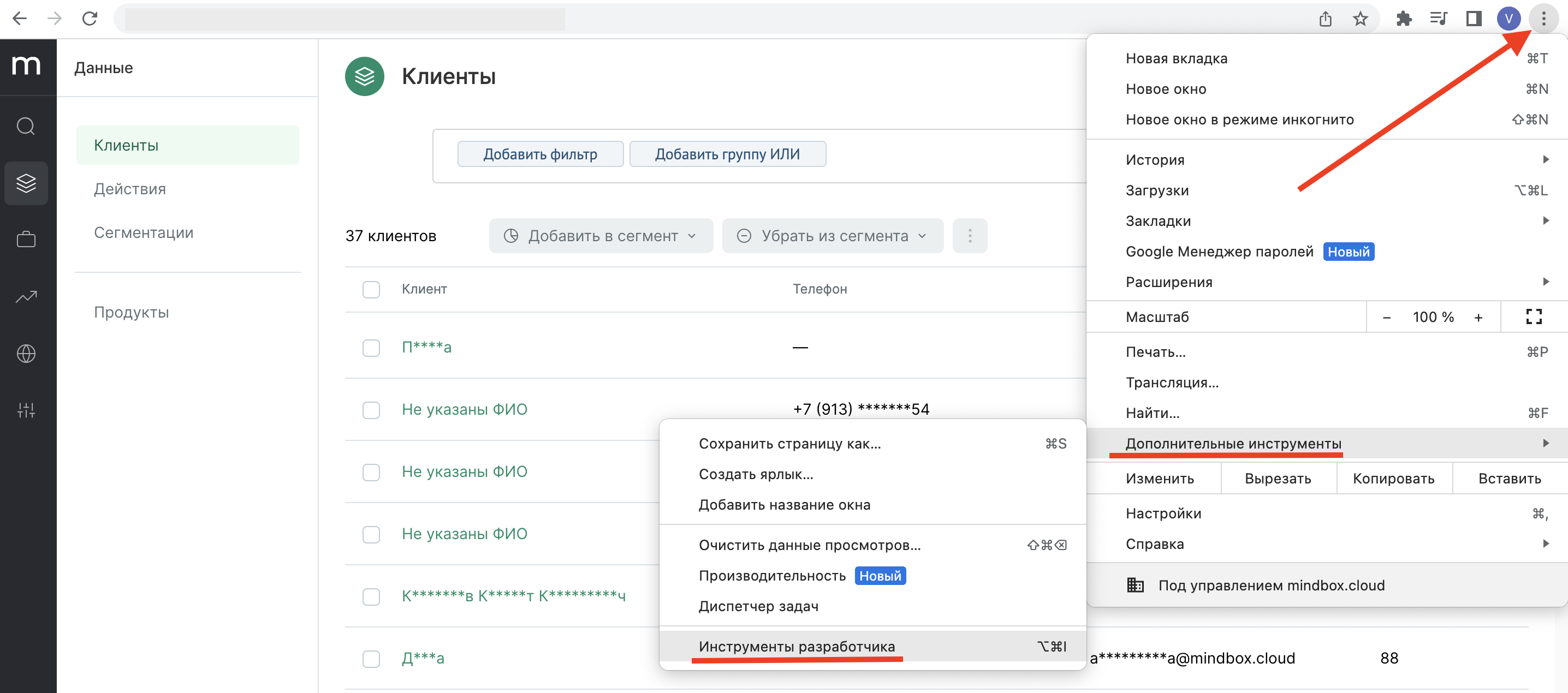This screenshot has width=1568, height=693.
Task: Open the sliders settings sidebar icon
Action: point(26,410)
